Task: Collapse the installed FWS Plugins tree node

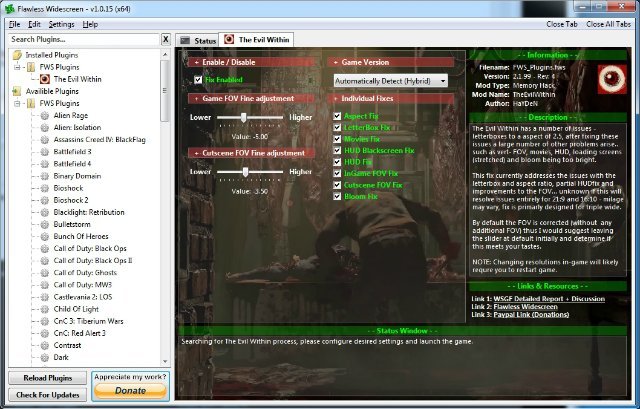Action: click(17, 67)
